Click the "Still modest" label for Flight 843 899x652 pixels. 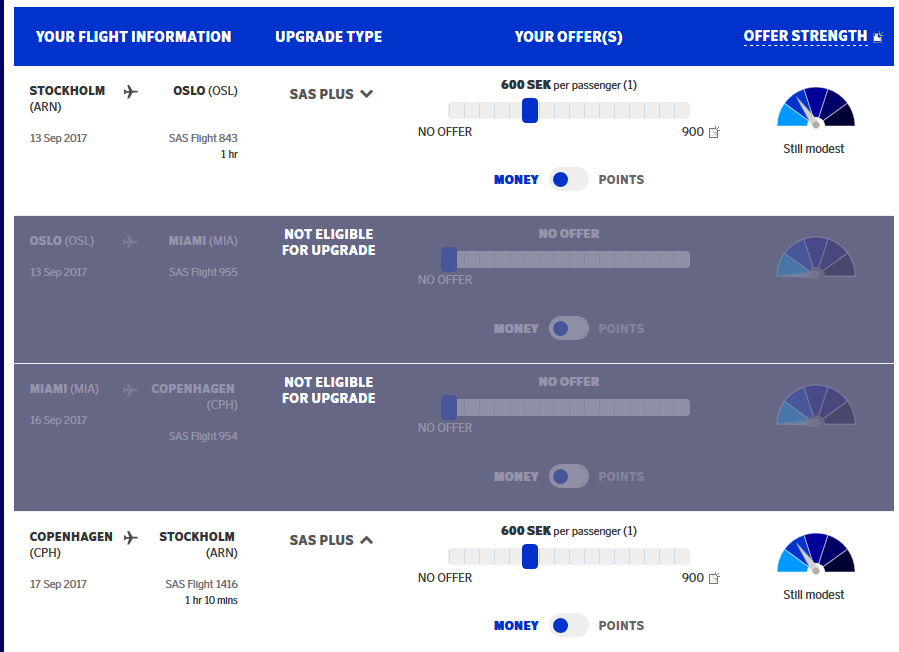click(813, 149)
